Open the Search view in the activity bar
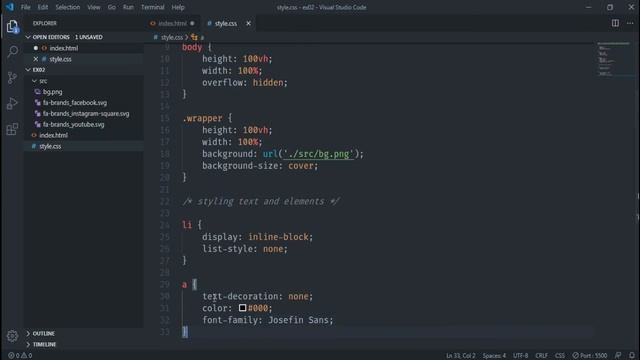The width and height of the screenshot is (640, 360). pyautogui.click(x=12, y=51)
